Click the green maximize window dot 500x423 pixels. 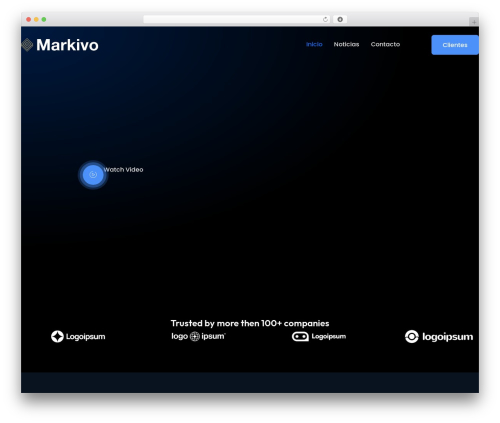tap(44, 20)
